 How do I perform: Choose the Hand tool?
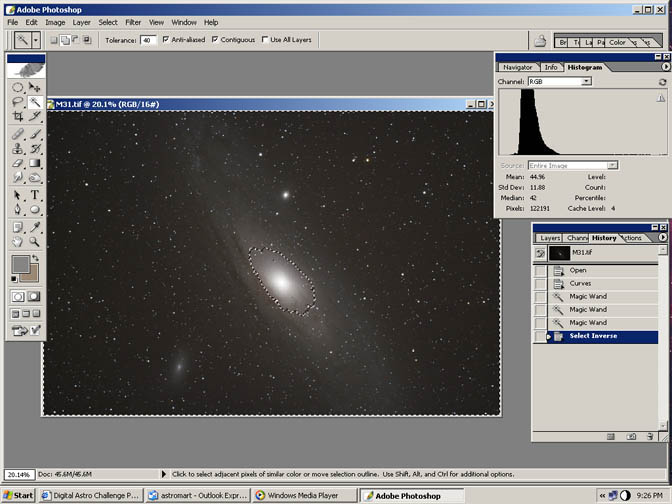[x=18, y=241]
